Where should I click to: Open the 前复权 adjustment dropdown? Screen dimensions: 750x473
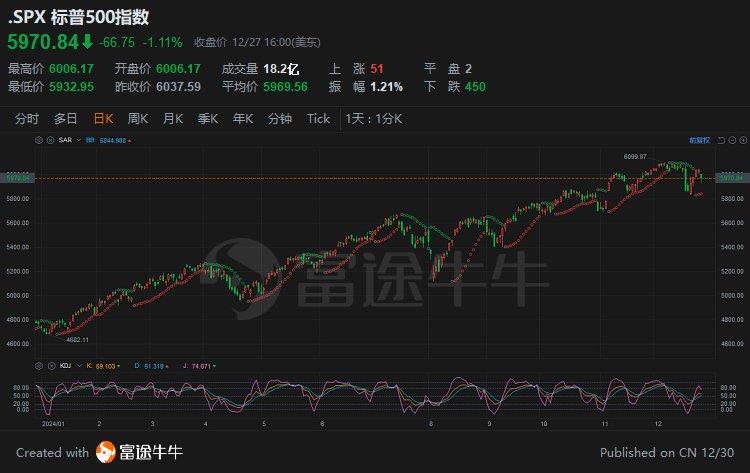click(x=698, y=141)
